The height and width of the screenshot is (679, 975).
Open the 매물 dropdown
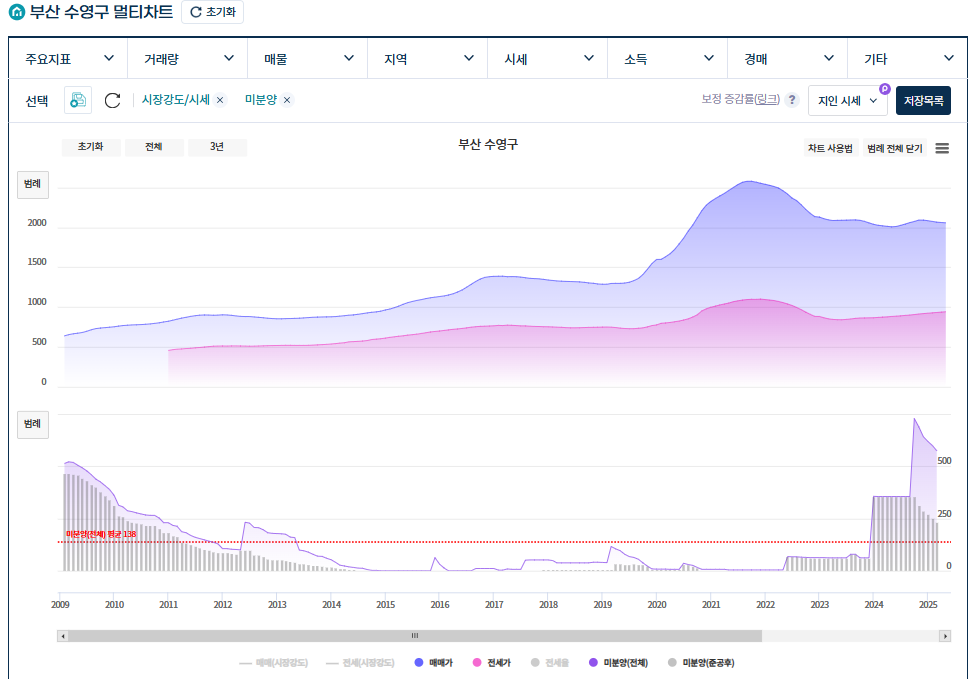pos(308,58)
